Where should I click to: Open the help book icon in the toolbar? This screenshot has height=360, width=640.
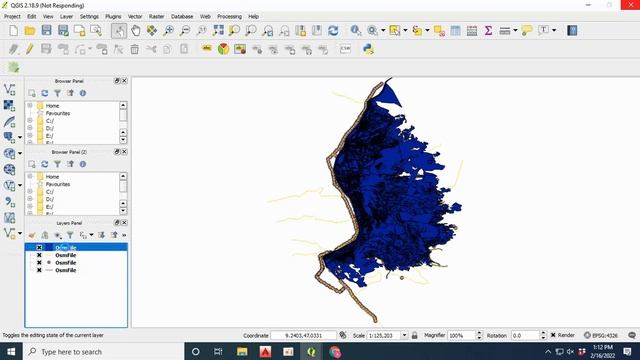pyautogui.click(x=572, y=31)
